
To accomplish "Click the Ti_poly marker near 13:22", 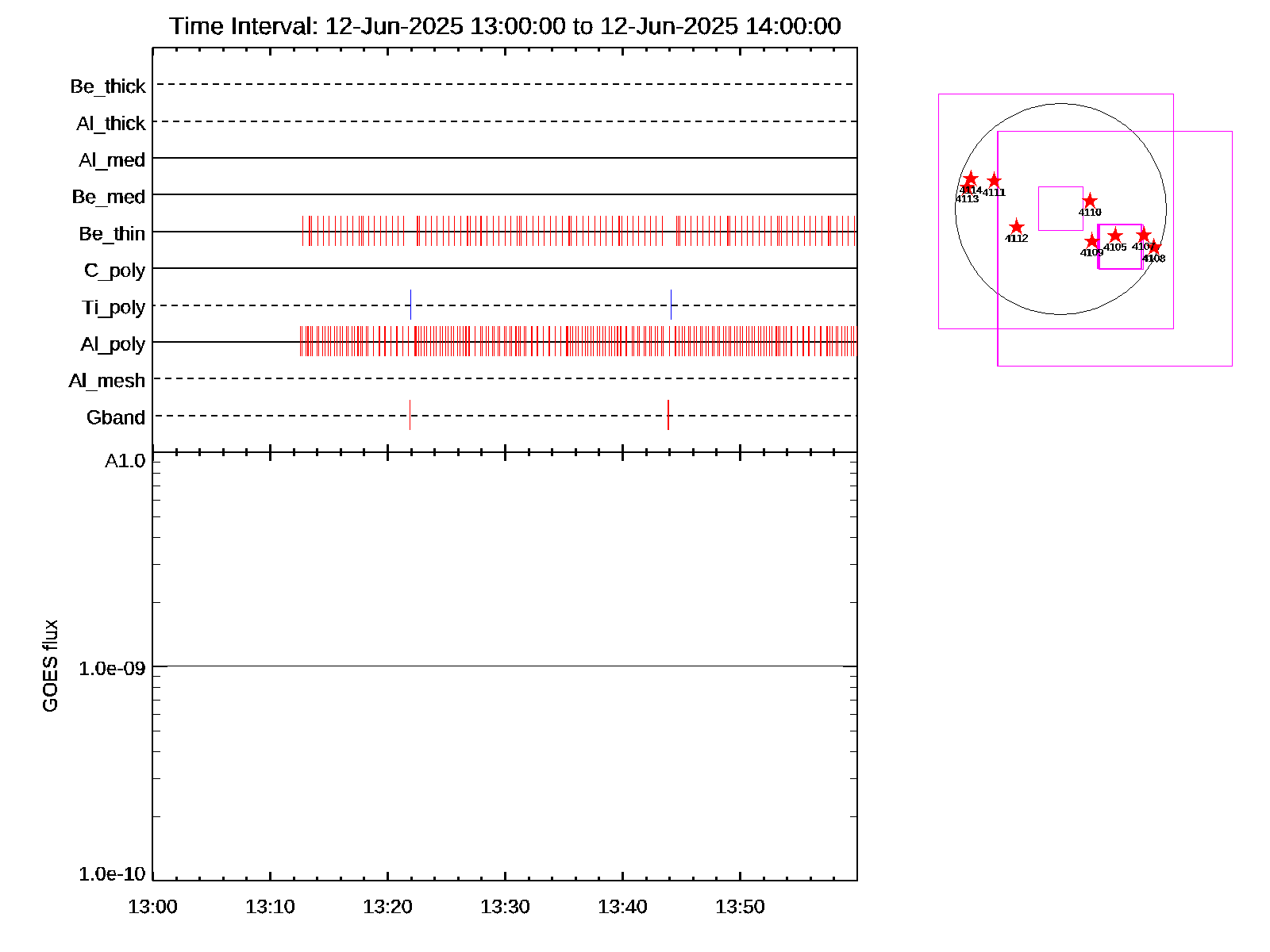I will [x=410, y=305].
